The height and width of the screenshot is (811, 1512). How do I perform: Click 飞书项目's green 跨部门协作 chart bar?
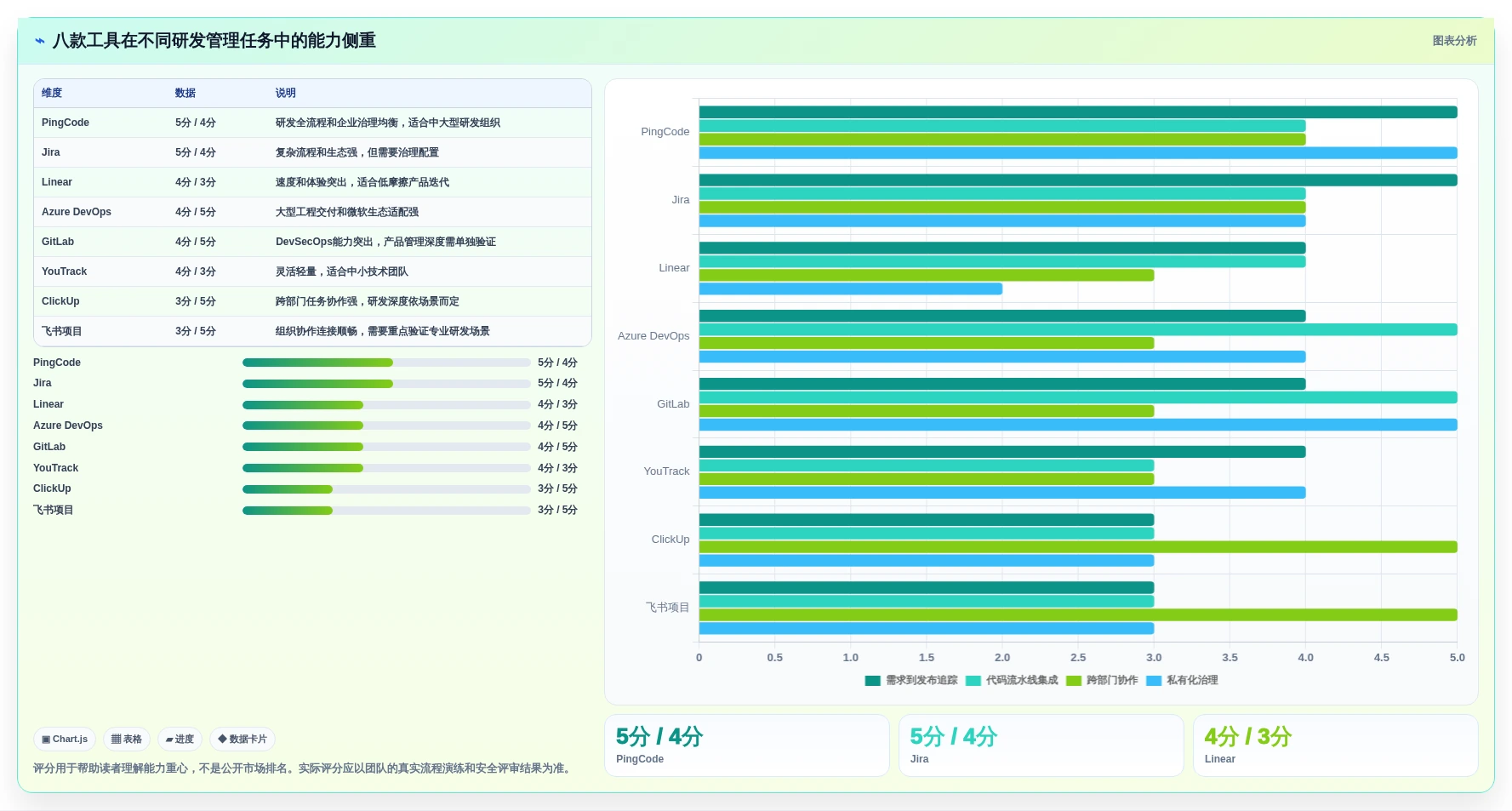click(1078, 615)
